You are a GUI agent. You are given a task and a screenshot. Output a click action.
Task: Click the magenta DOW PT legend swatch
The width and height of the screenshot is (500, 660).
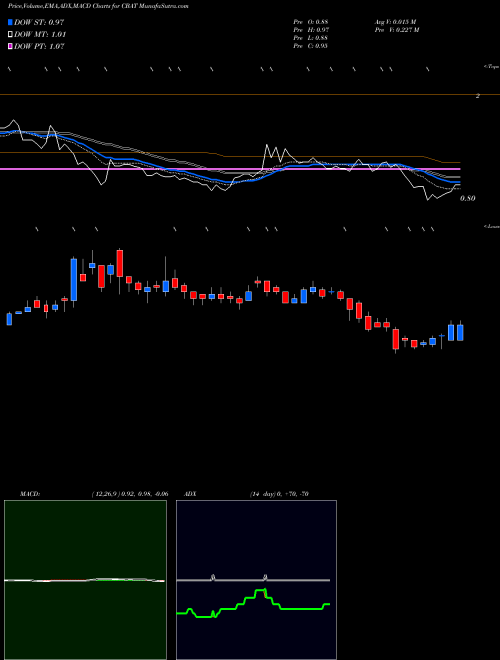[x=10, y=46]
